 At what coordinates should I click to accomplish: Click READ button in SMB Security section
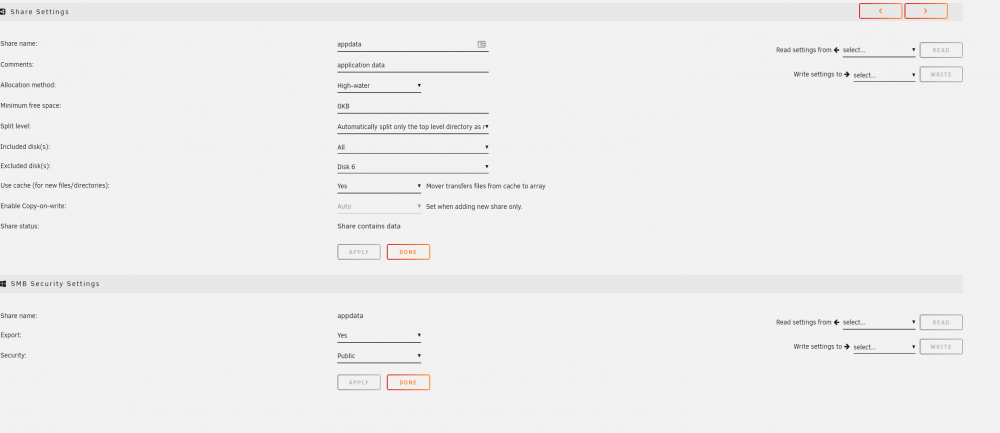(941, 323)
